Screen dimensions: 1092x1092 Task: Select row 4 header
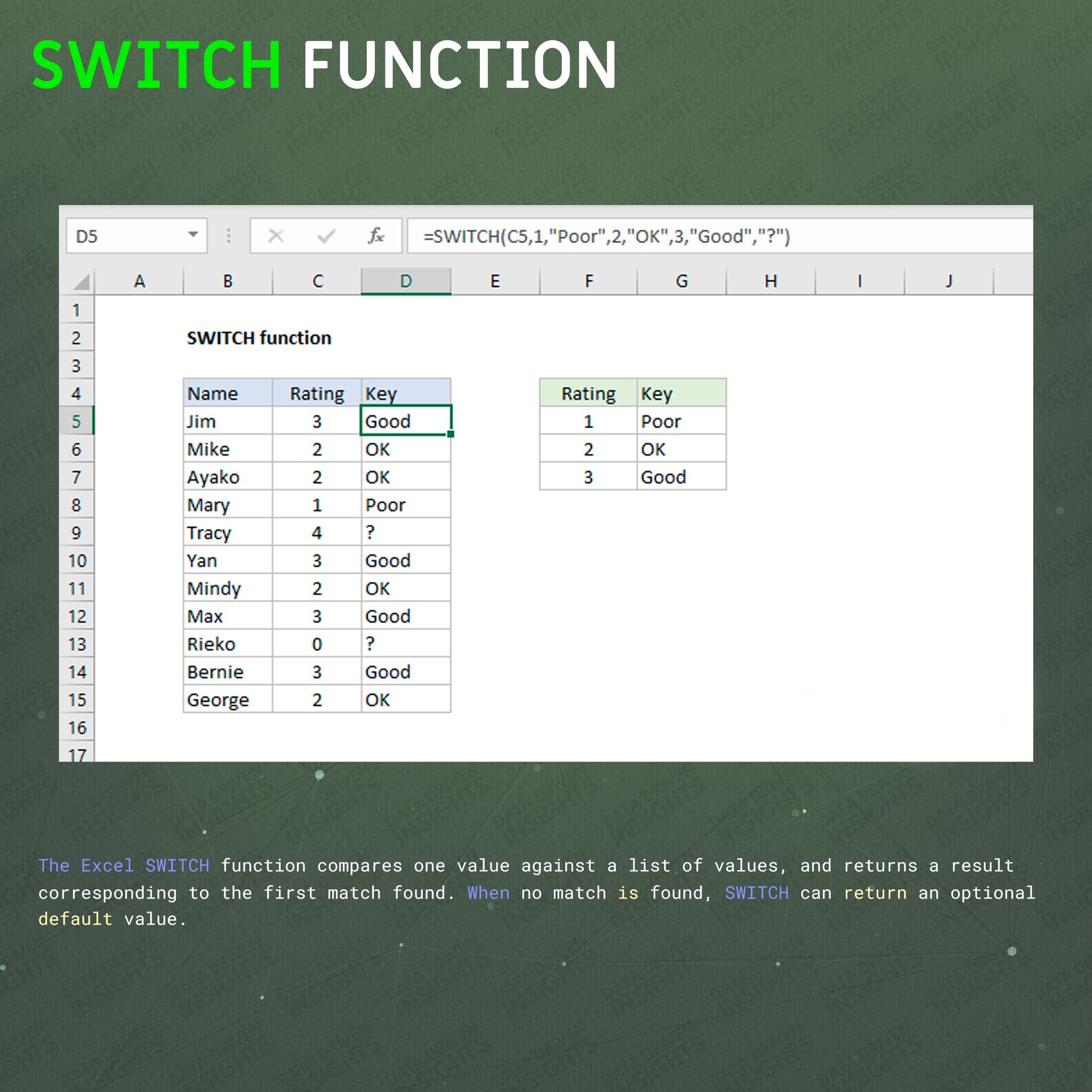pos(76,394)
